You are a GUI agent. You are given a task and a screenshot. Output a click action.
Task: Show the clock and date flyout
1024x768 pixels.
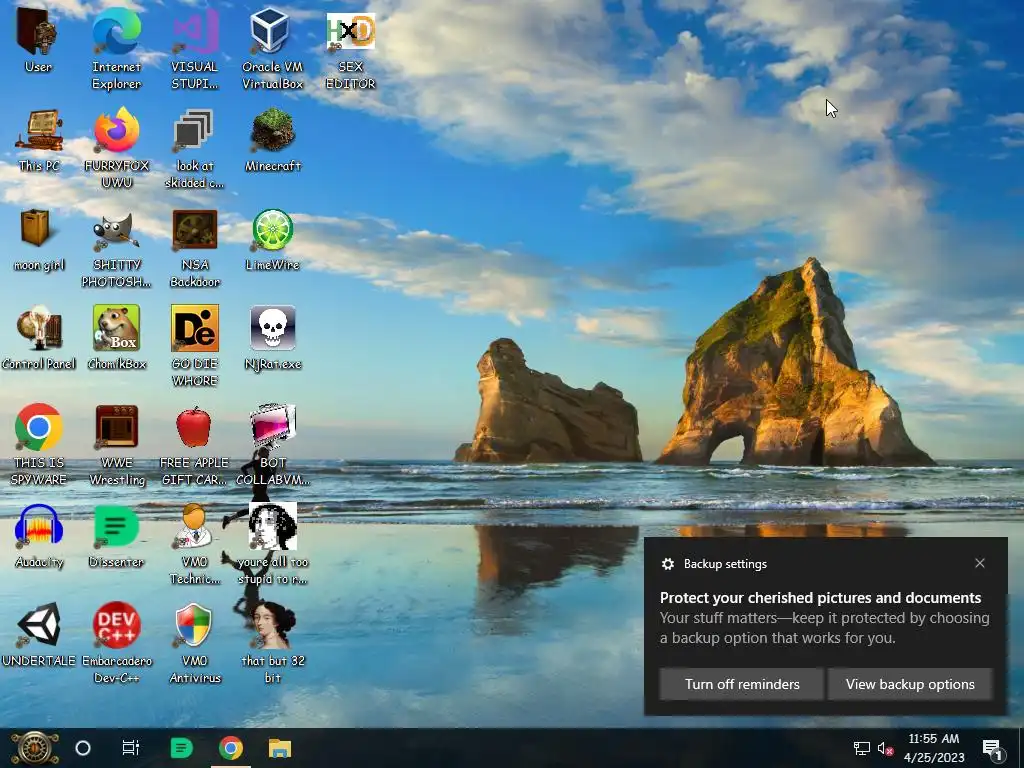click(x=934, y=748)
